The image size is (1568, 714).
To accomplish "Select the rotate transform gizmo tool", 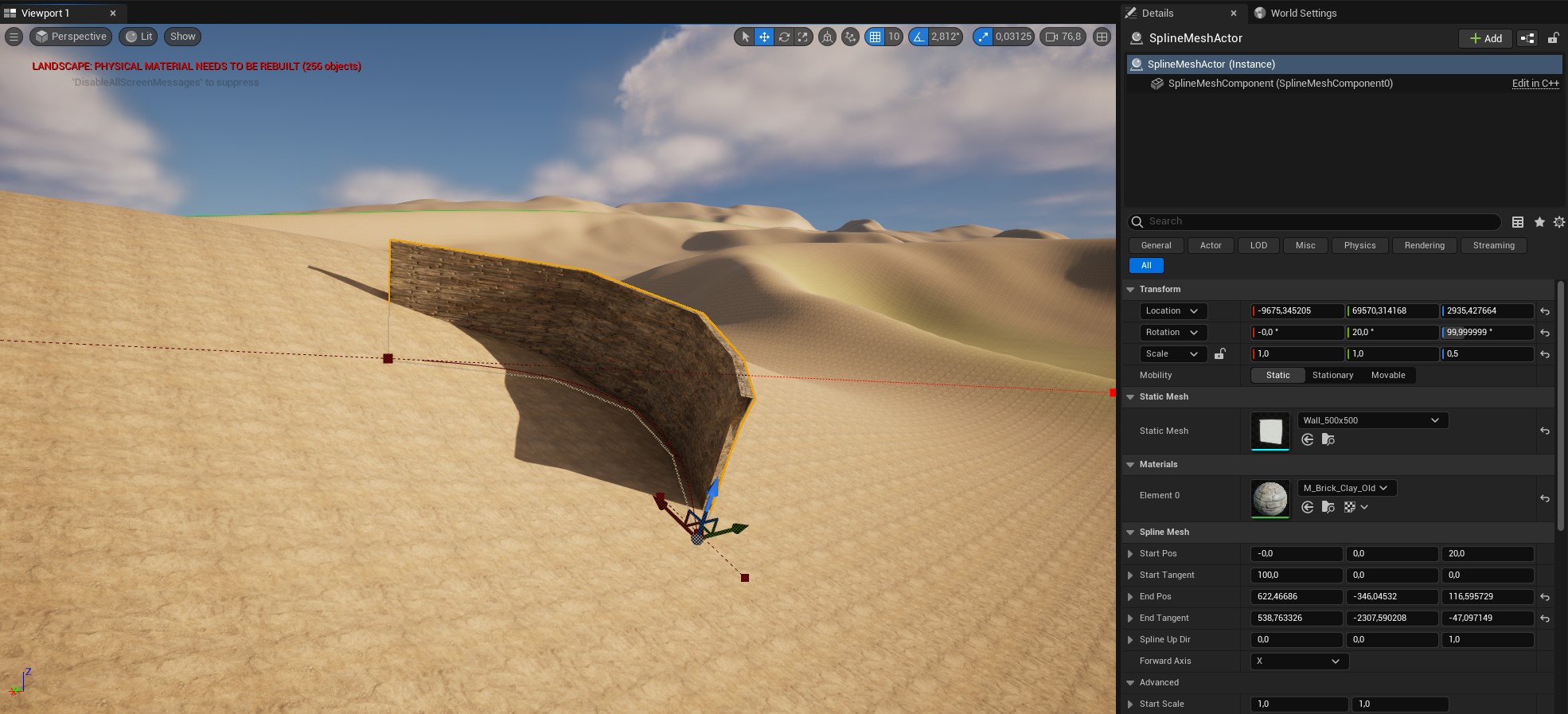I will pyautogui.click(x=784, y=37).
